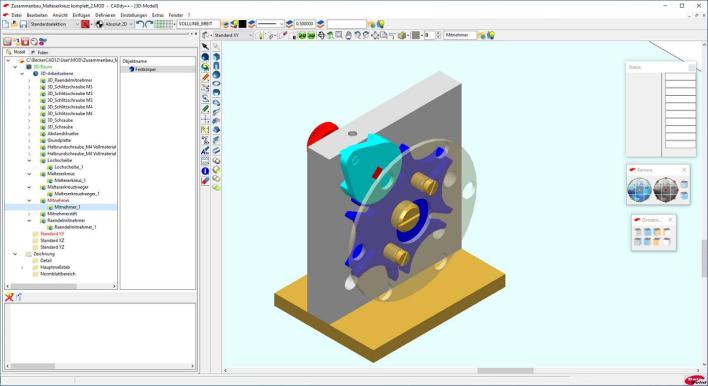This screenshot has height=386, width=708.
Task: Click the red delete X icon below the tree
Action: click(x=9, y=297)
